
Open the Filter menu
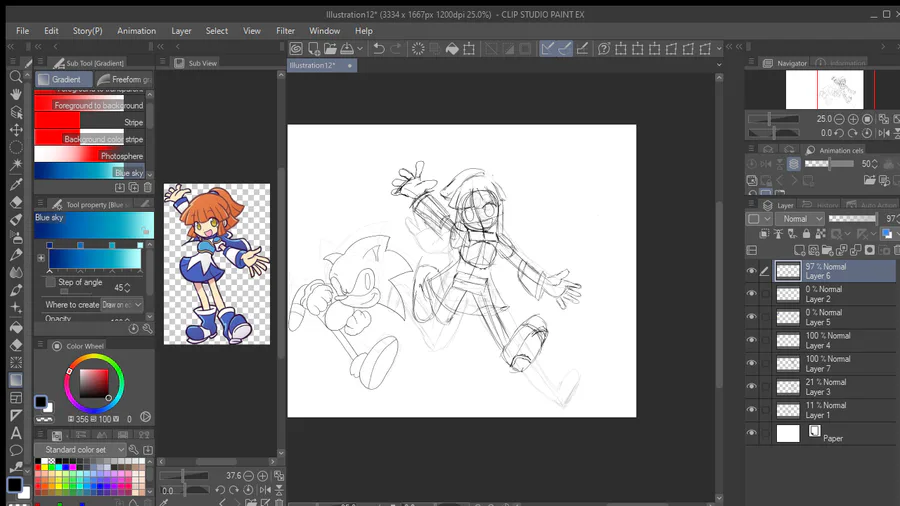coord(285,31)
